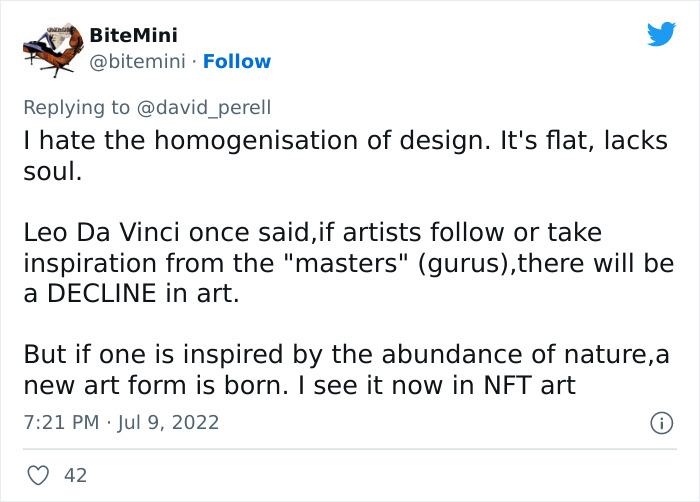Like the tweet with the heart icon
The width and height of the screenshot is (700, 502).
(x=37, y=476)
